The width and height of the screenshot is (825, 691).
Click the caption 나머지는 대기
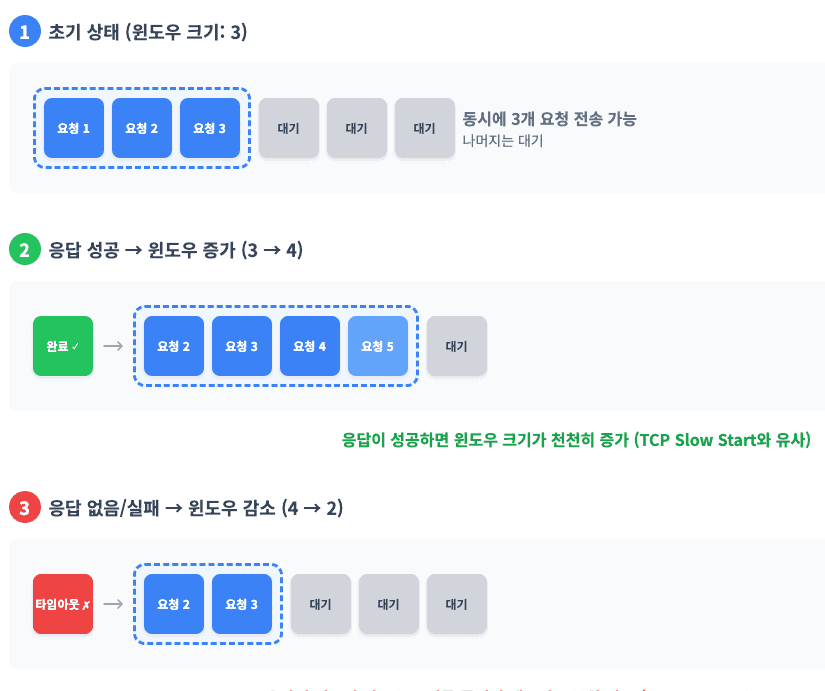(x=503, y=141)
